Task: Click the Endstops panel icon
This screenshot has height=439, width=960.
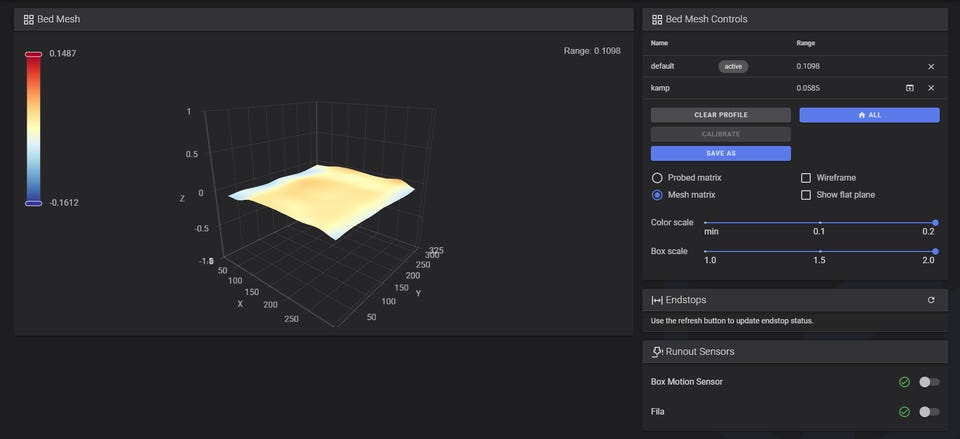Action: (x=657, y=300)
